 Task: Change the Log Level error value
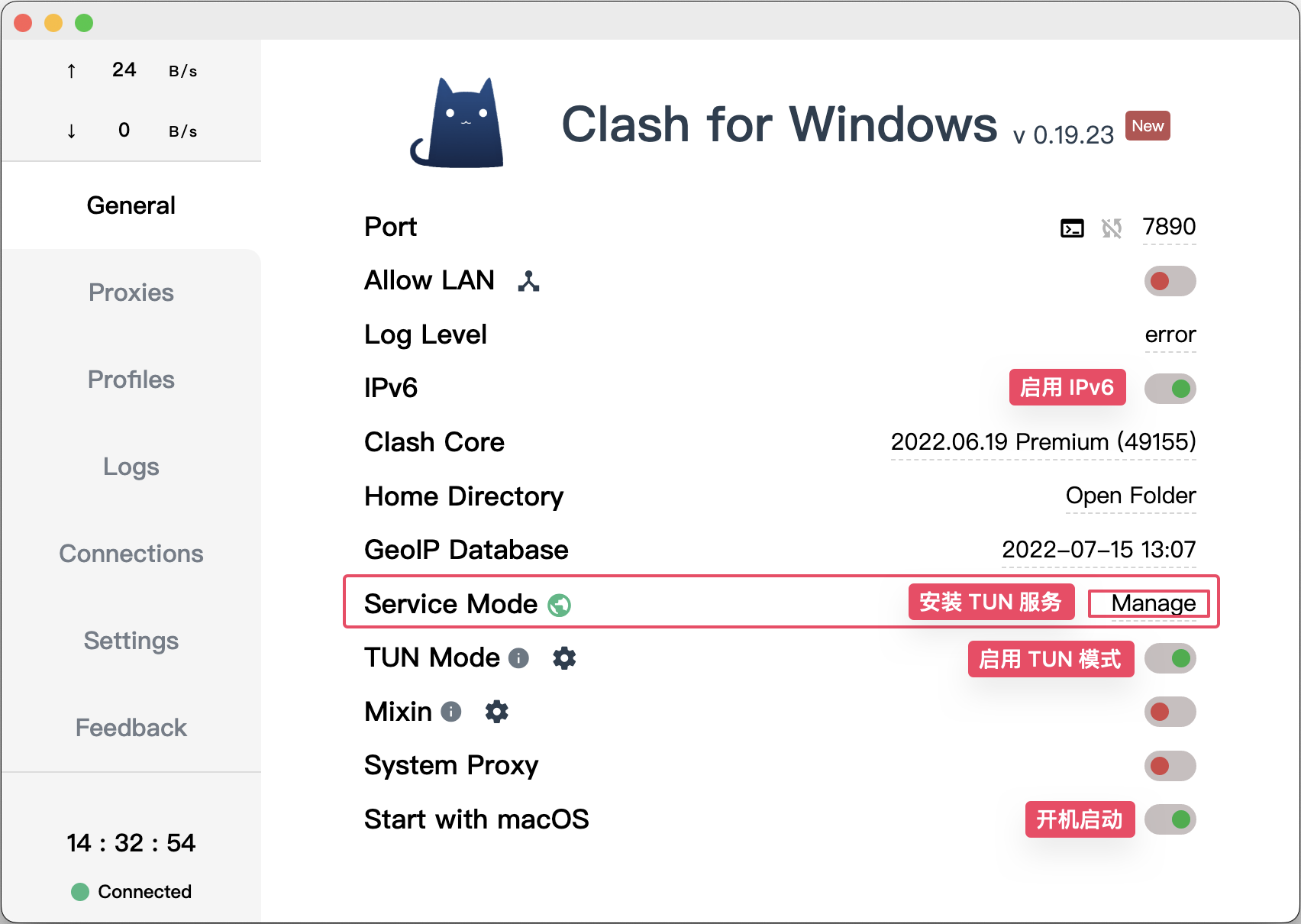1170,334
